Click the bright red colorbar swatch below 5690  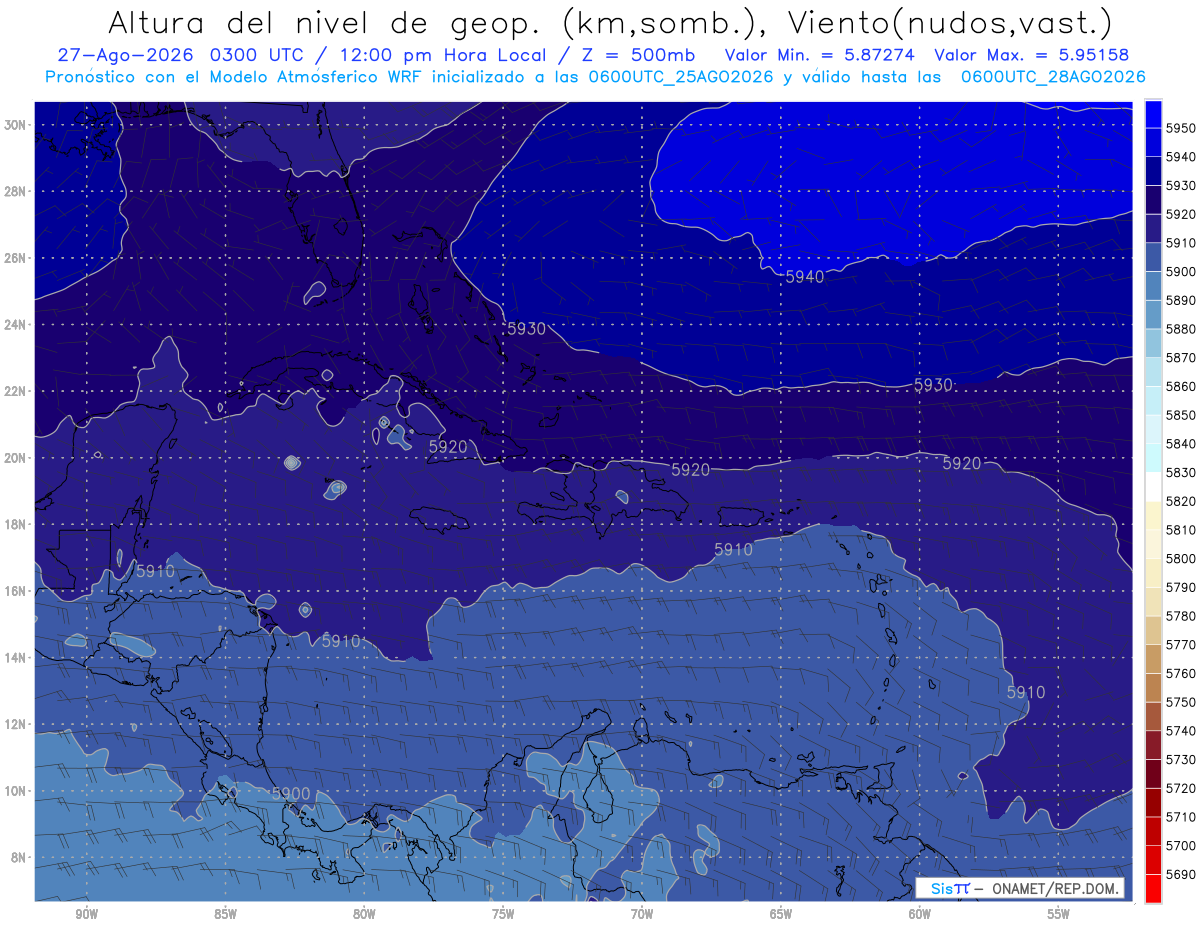pyautogui.click(x=1153, y=888)
